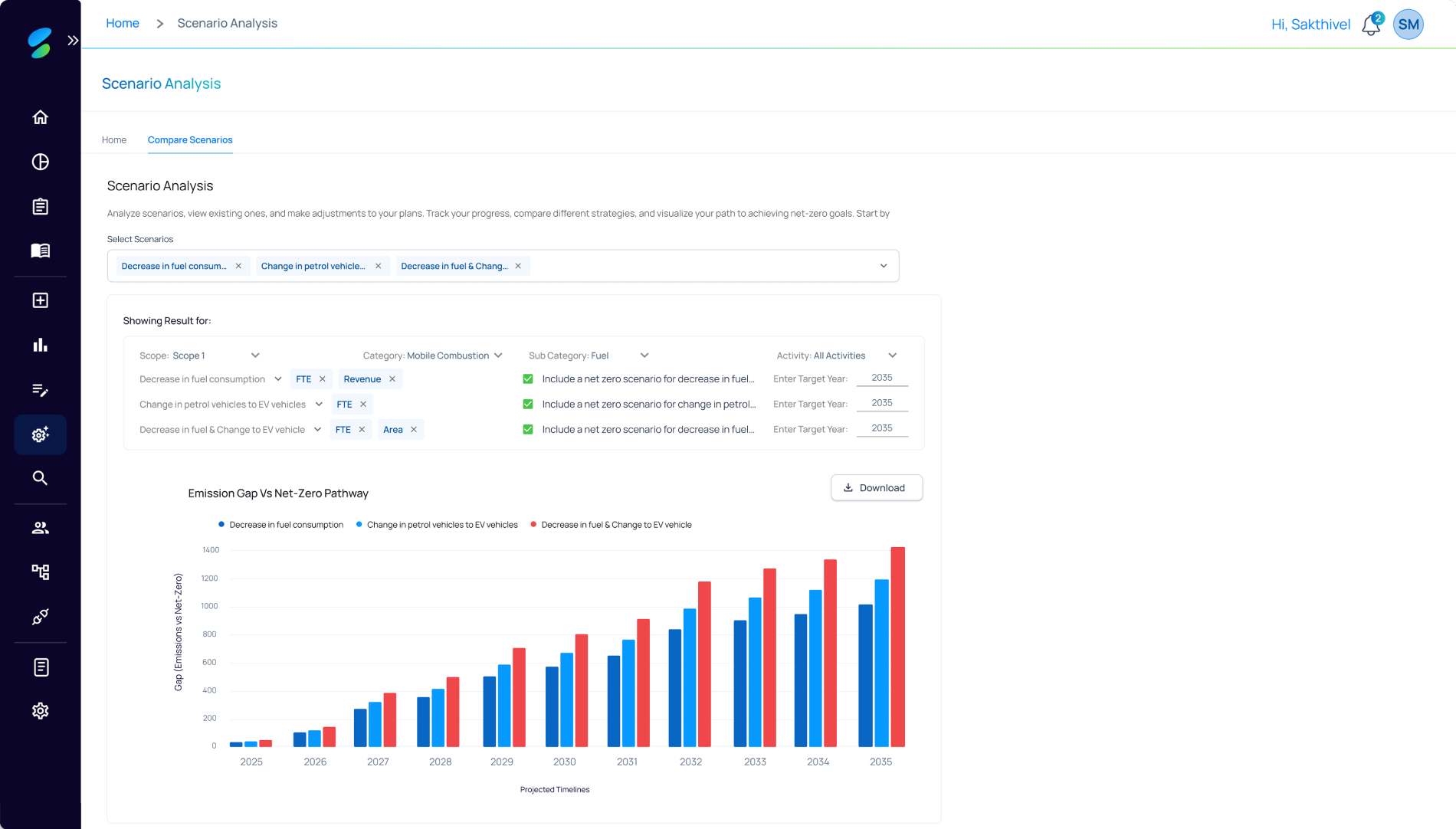Screen dimensions: 1456x829
Task: Click the target year field for first scenario
Action: pos(881,378)
